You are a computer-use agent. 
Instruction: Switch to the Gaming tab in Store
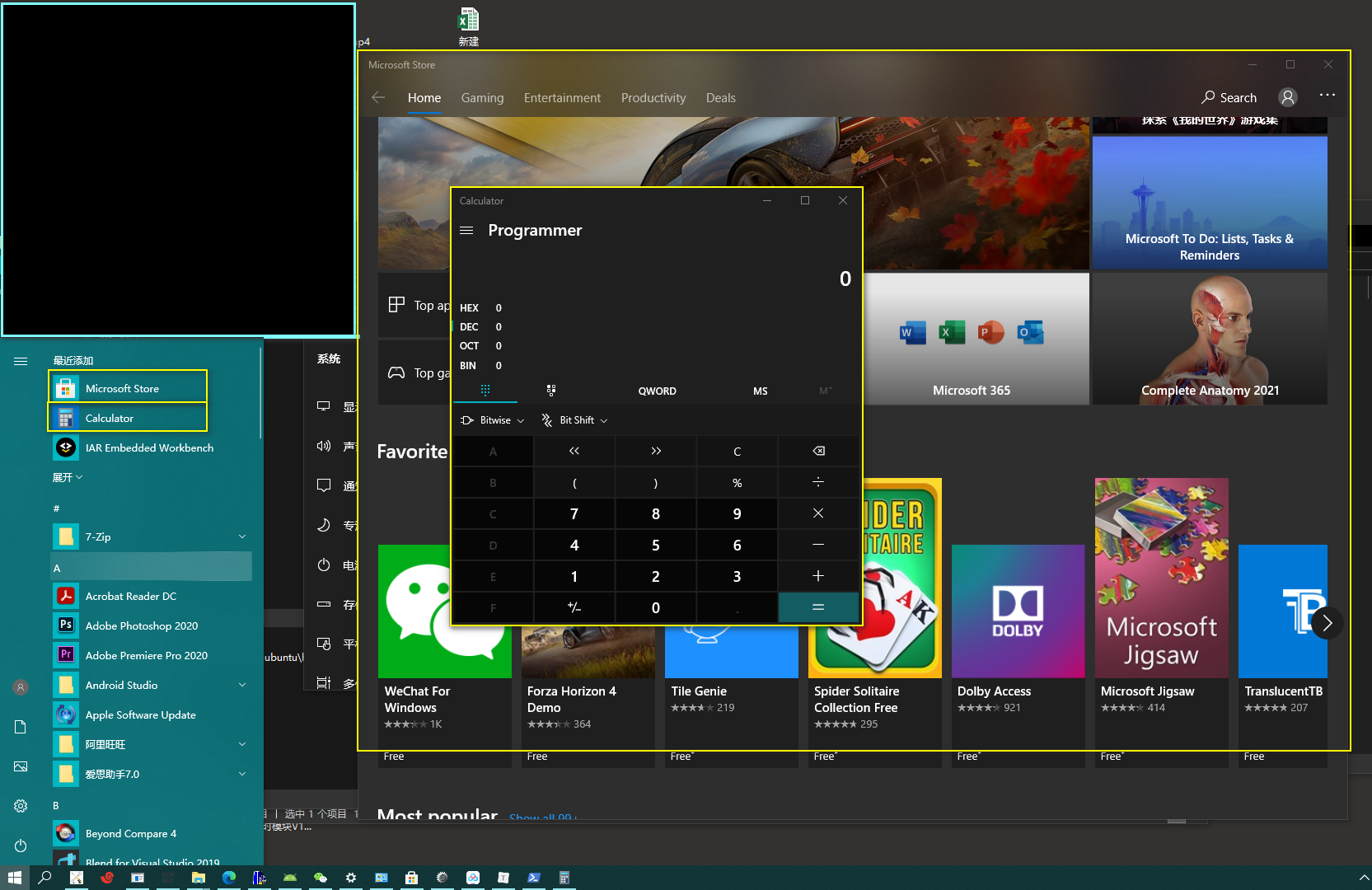coord(482,98)
